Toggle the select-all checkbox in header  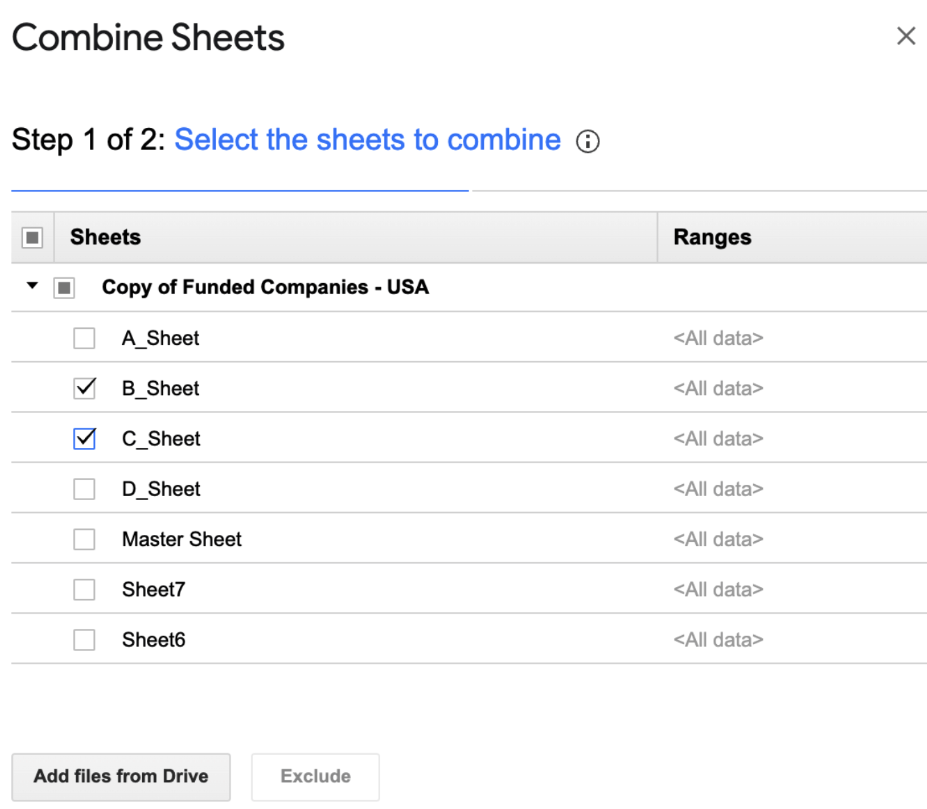click(x=30, y=236)
